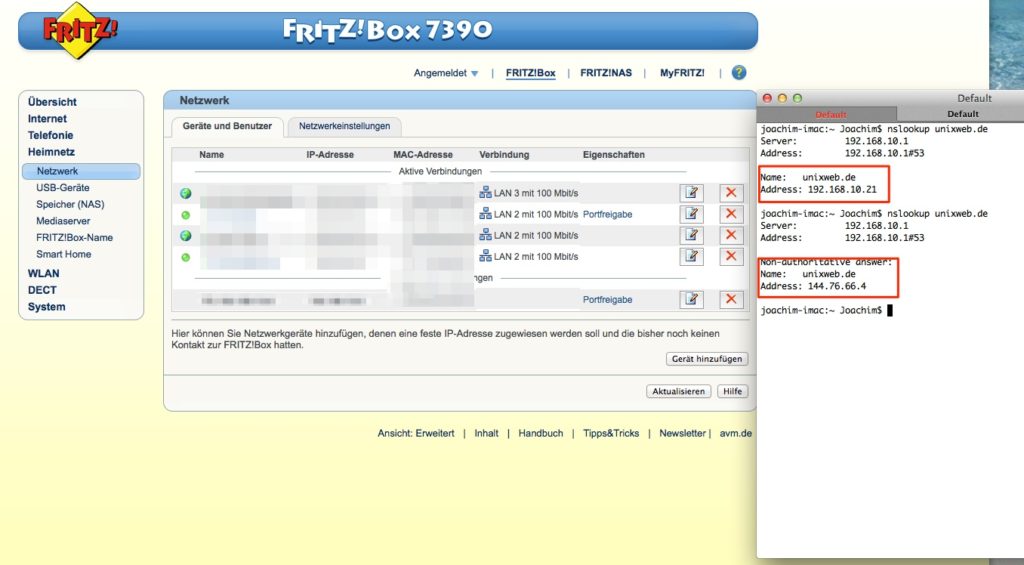Delete the LAN 3 device entry
Image resolution: width=1024 pixels, height=565 pixels.
(x=731, y=193)
